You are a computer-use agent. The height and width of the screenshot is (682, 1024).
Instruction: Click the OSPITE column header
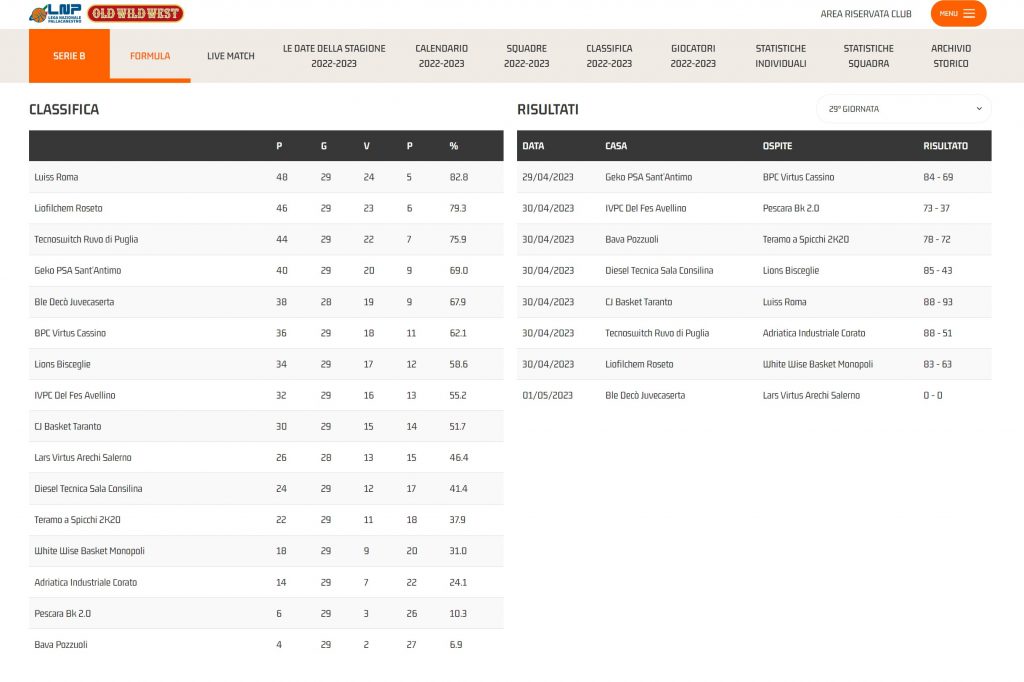tap(777, 146)
